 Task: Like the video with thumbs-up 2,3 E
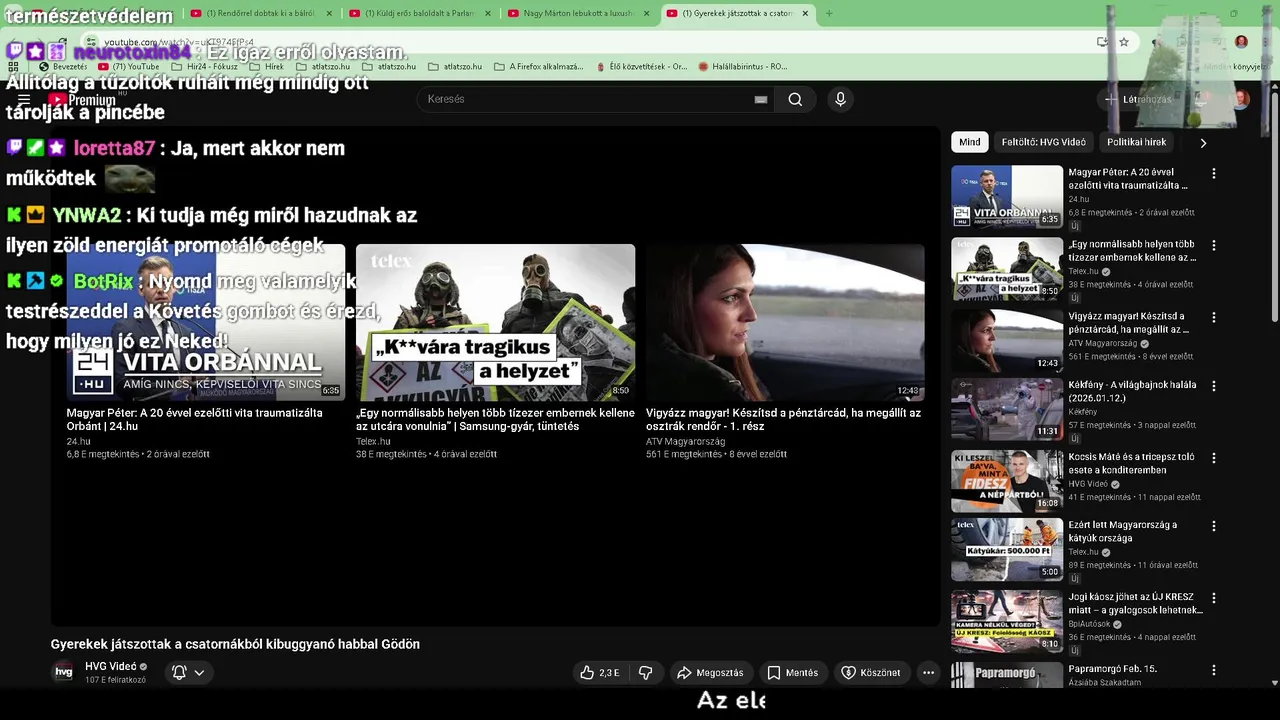[x=600, y=673]
